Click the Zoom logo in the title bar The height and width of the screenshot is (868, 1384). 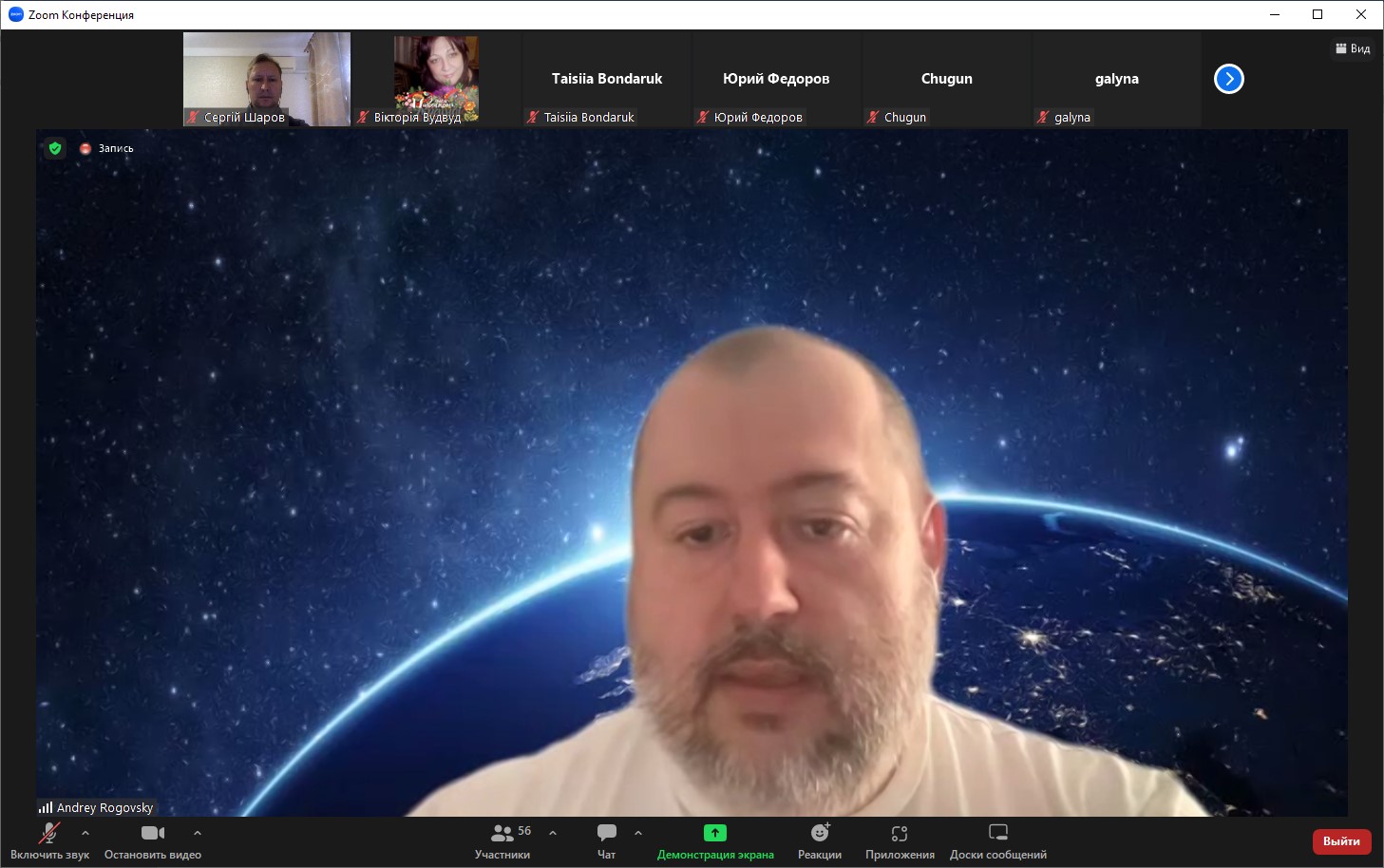15,14
